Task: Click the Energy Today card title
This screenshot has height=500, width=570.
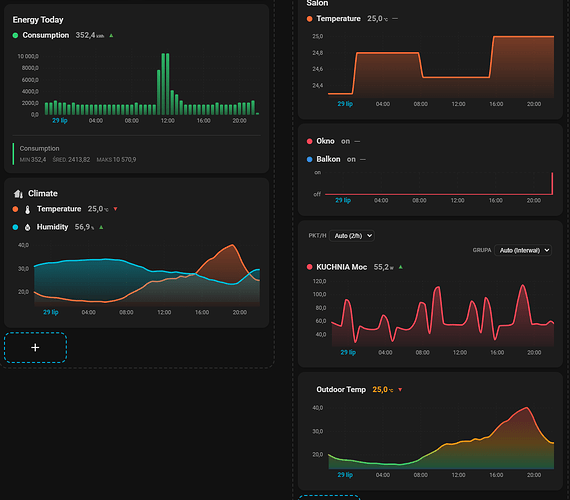Action: pyautogui.click(x=38, y=20)
